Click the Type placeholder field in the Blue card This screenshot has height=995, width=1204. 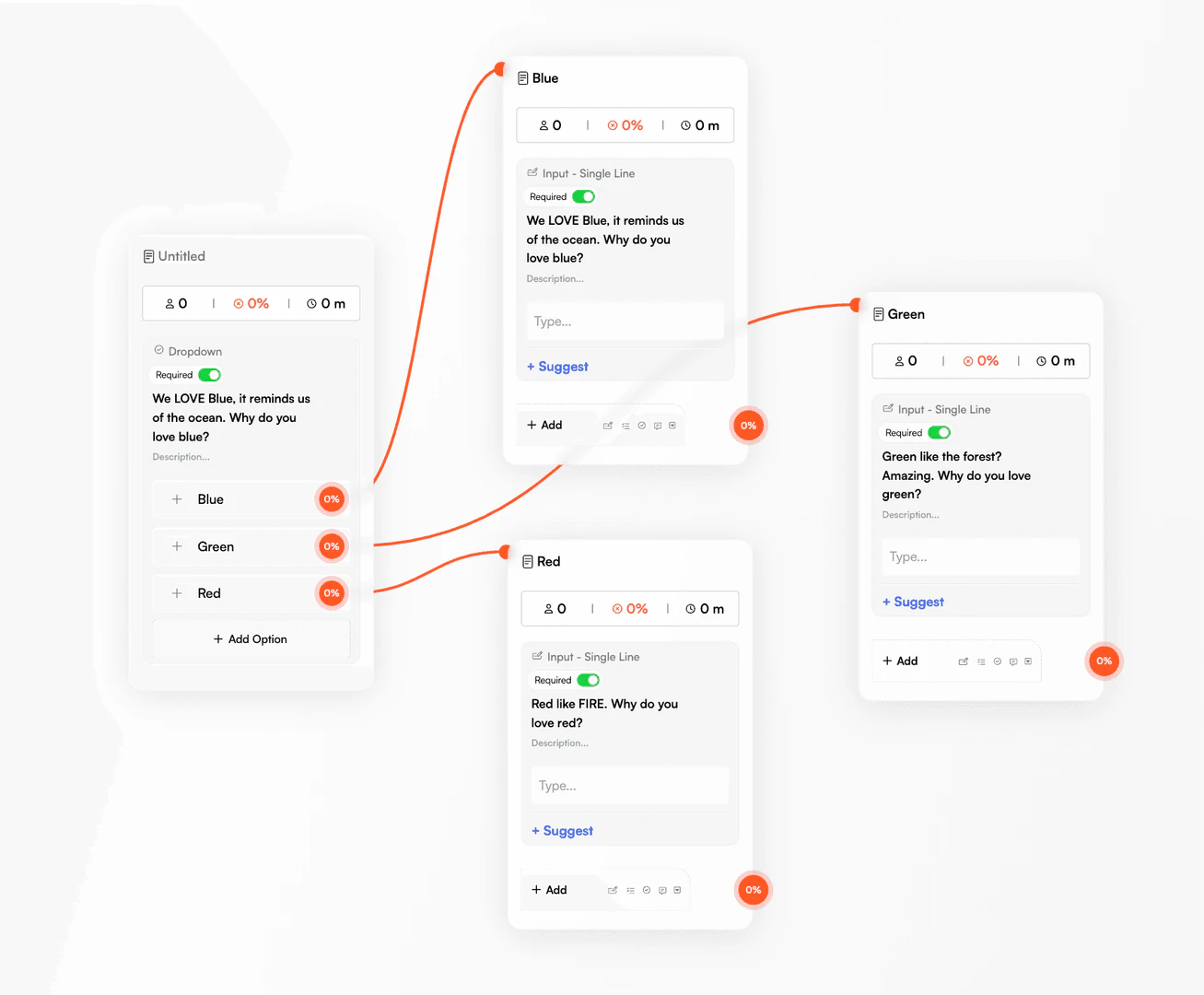[x=625, y=321]
